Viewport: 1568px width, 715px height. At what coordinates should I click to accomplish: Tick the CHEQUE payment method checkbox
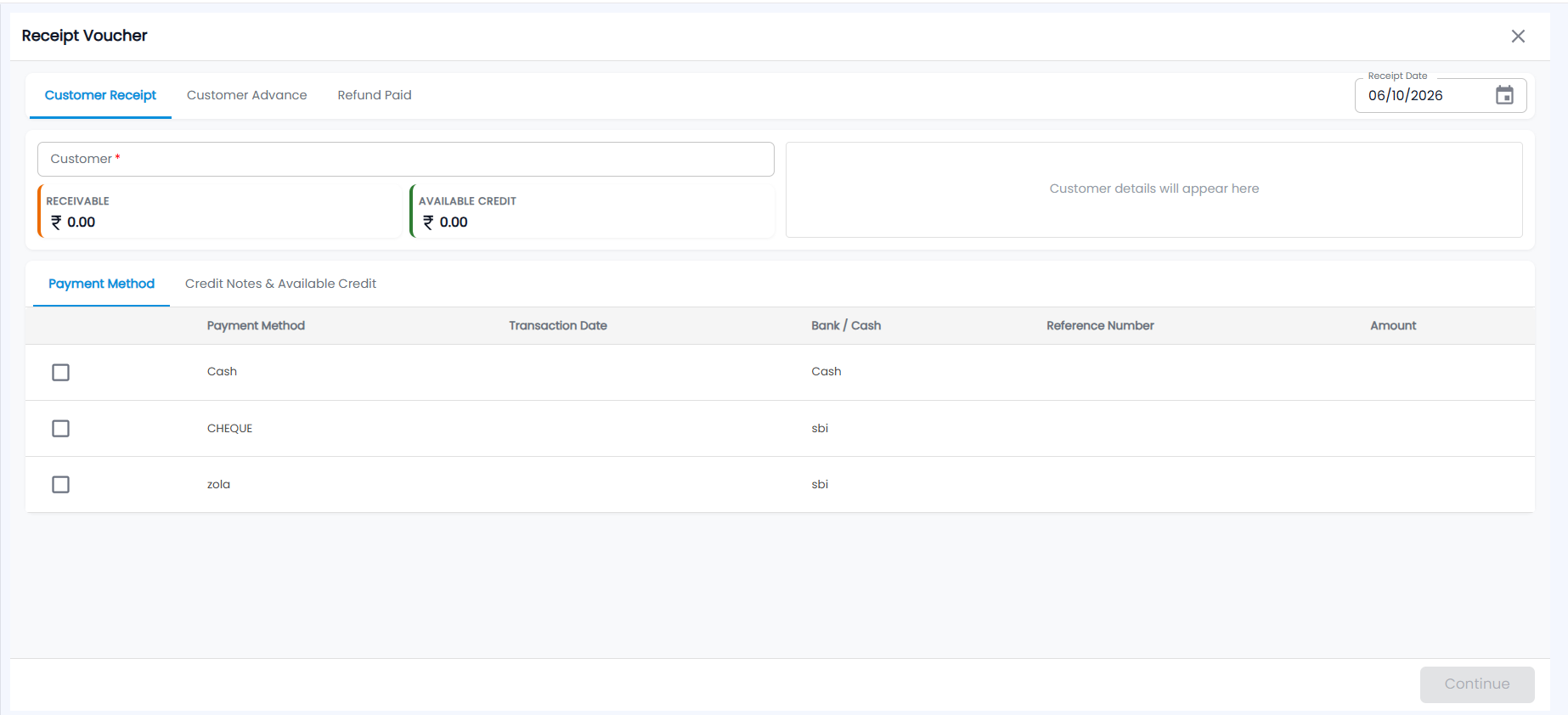coord(60,428)
